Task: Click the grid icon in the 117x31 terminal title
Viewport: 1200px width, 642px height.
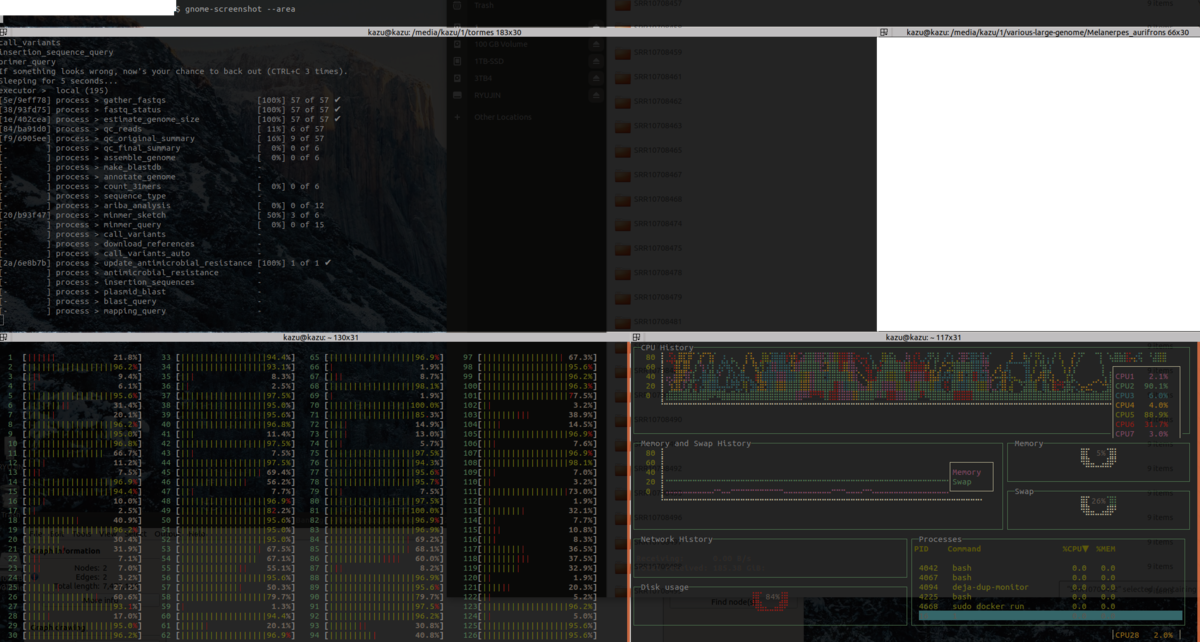Action: click(x=637, y=337)
